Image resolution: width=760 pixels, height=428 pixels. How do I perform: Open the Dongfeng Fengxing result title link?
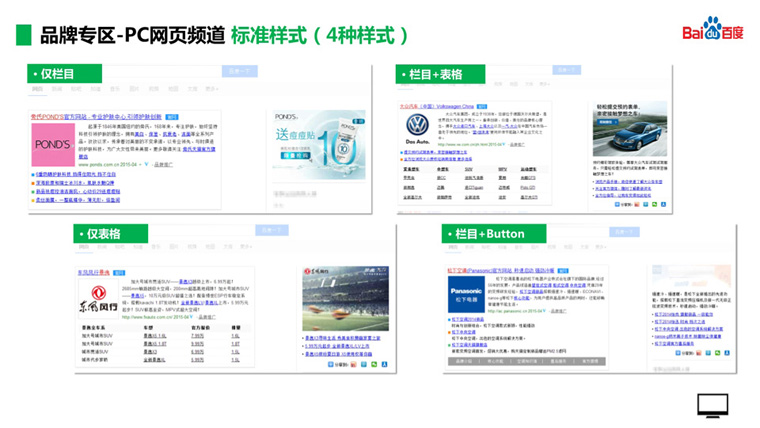pos(94,272)
